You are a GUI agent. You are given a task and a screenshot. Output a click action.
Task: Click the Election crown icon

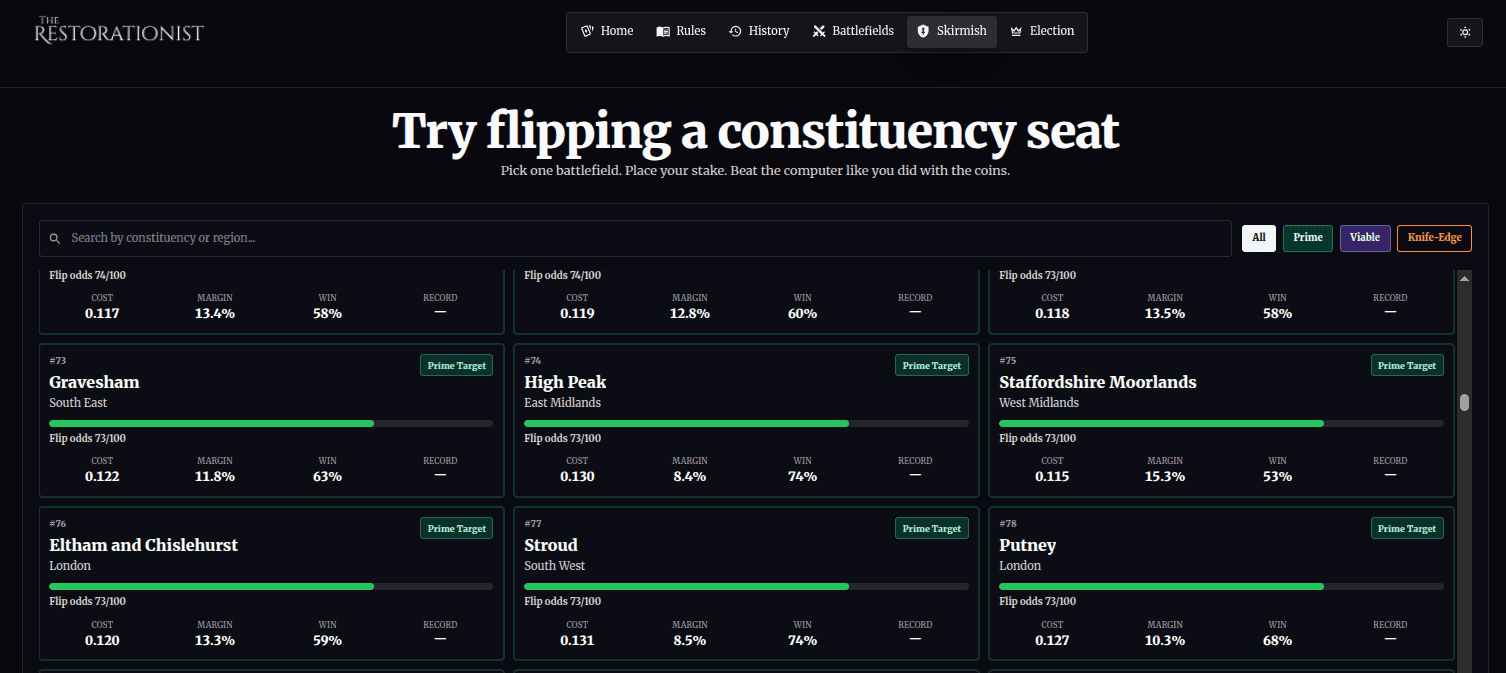pyautogui.click(x=1017, y=31)
